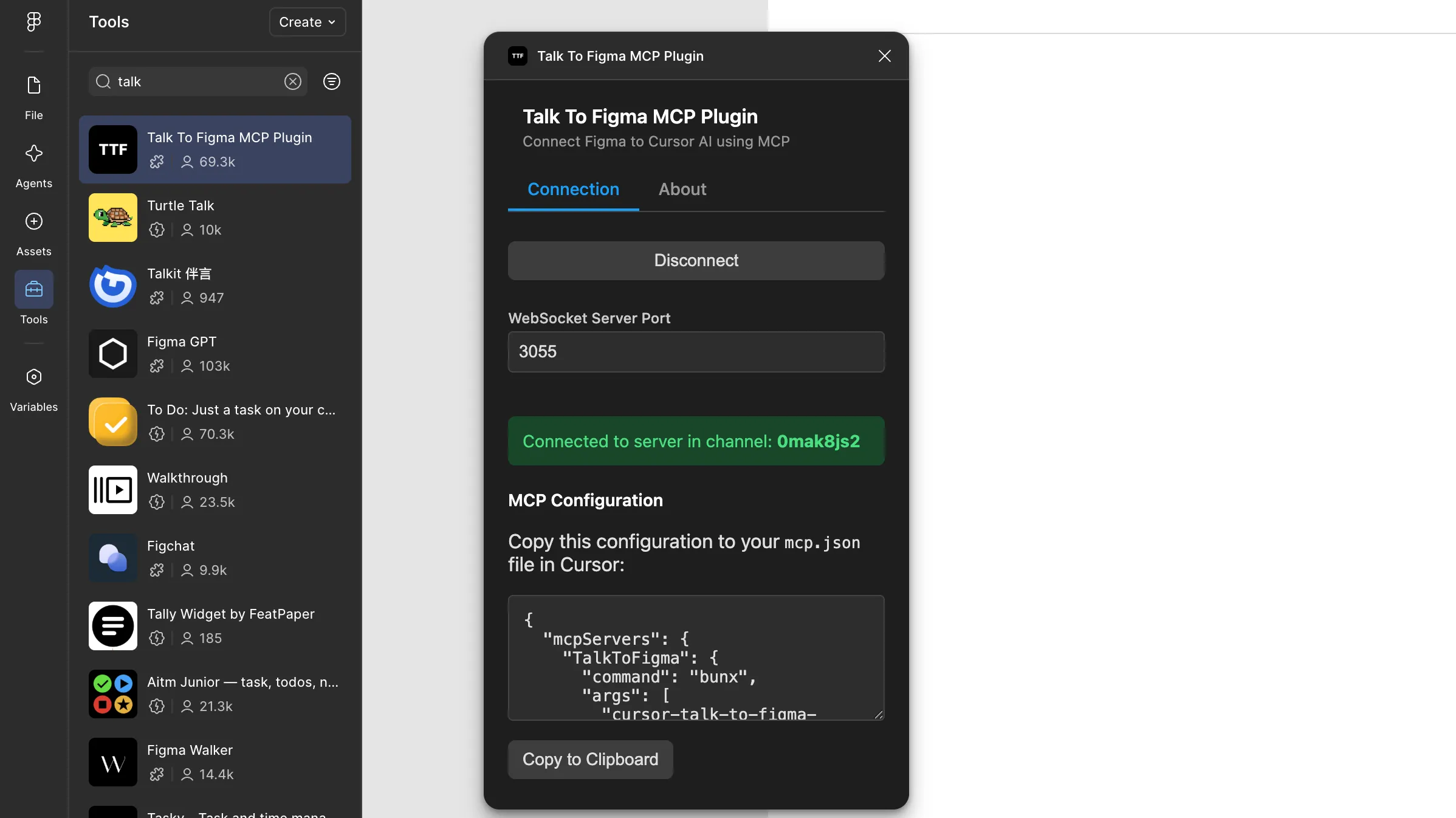
Task: Click the widget type icon under Walkthrough
Action: coord(157,502)
